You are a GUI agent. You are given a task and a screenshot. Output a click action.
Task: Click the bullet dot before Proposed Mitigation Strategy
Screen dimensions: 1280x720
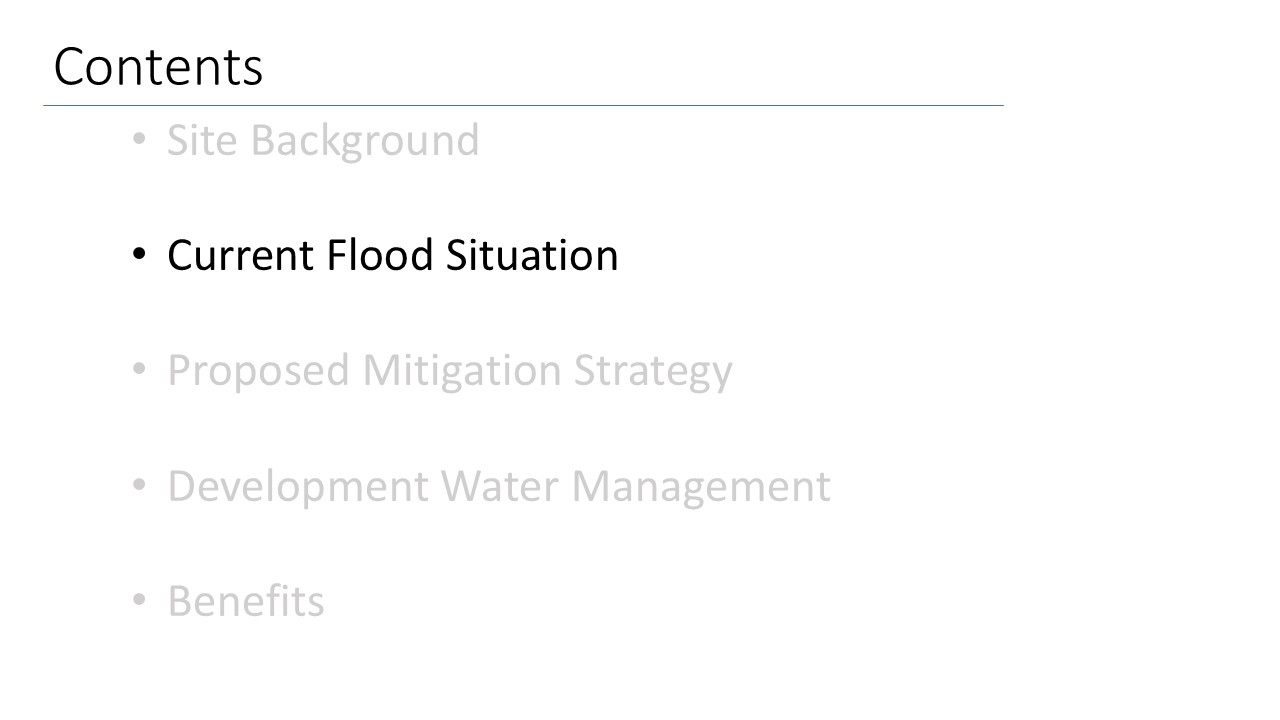(140, 370)
